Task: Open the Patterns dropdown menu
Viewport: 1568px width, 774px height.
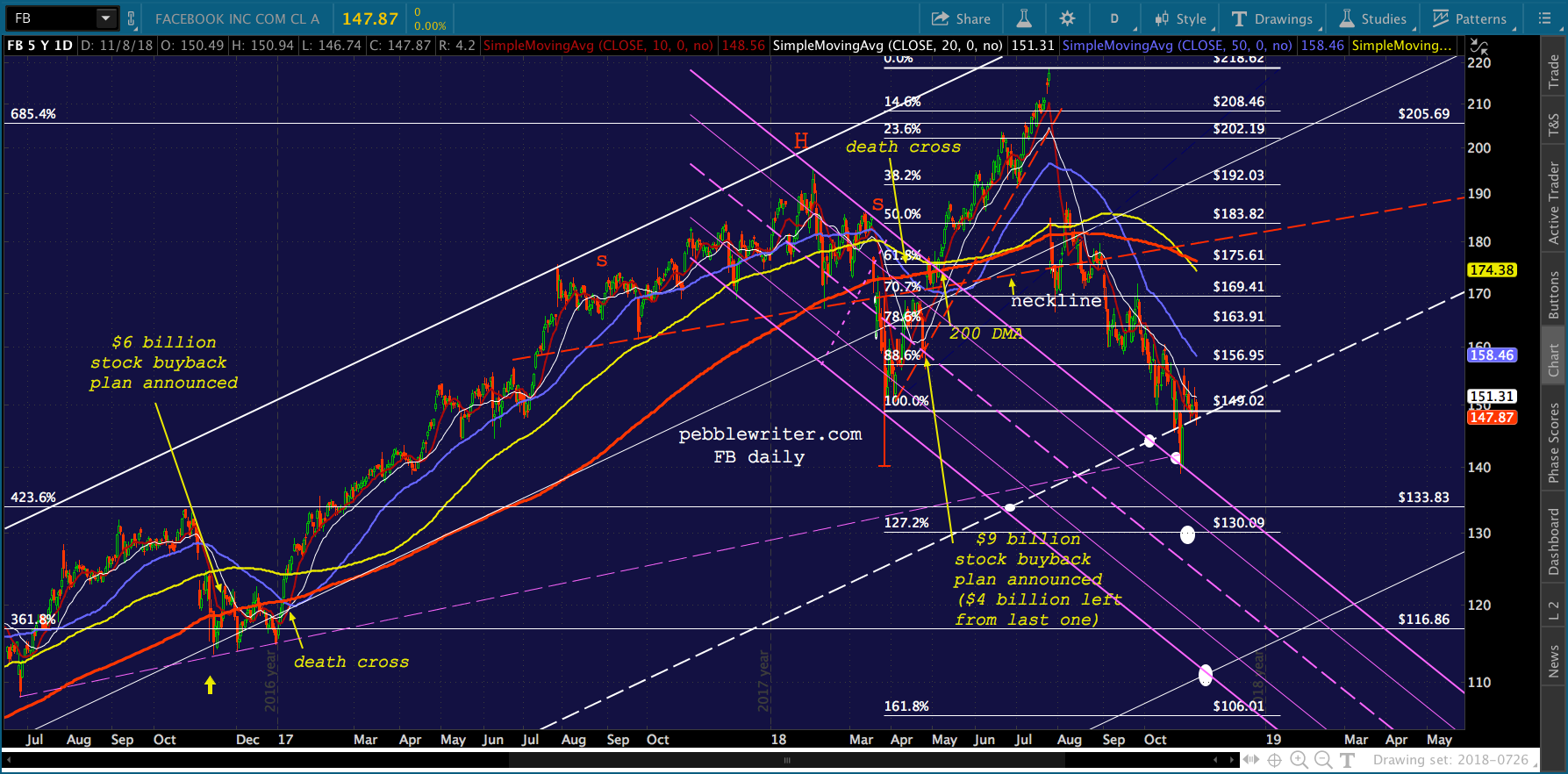Action: [x=1471, y=18]
